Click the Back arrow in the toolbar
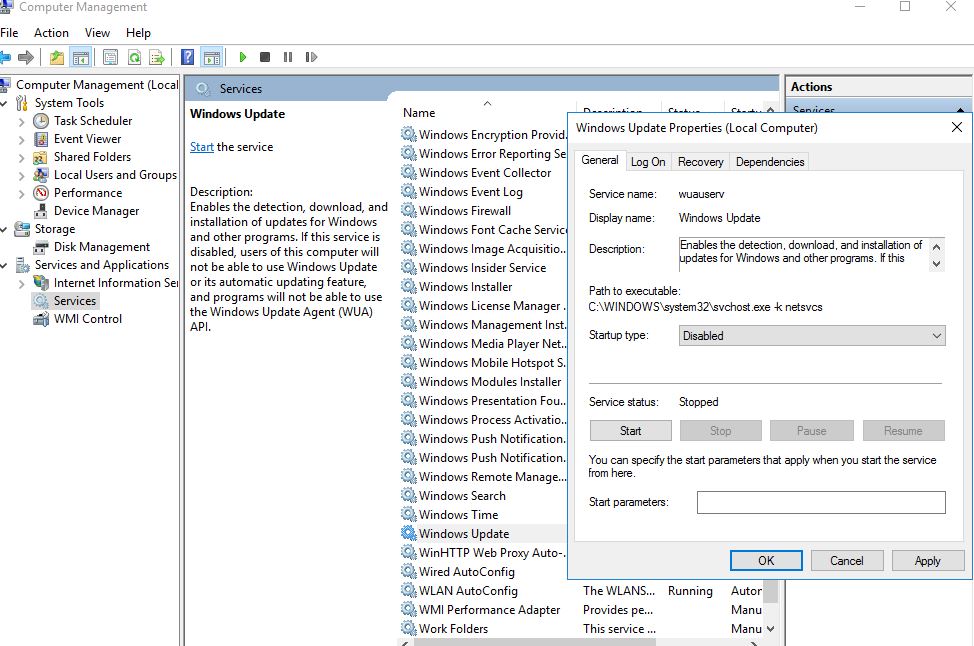The height and width of the screenshot is (646, 974). tap(5, 58)
